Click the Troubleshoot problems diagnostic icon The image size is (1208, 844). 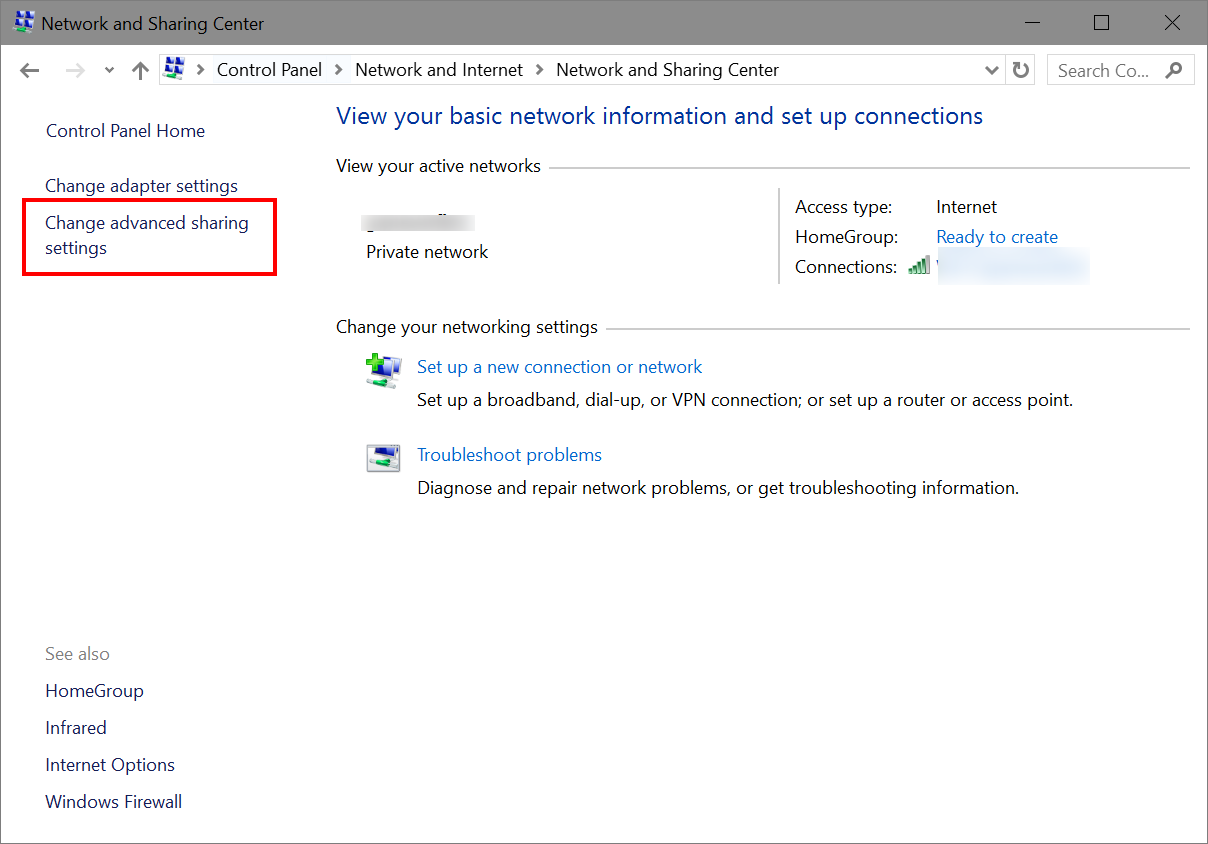[383, 457]
